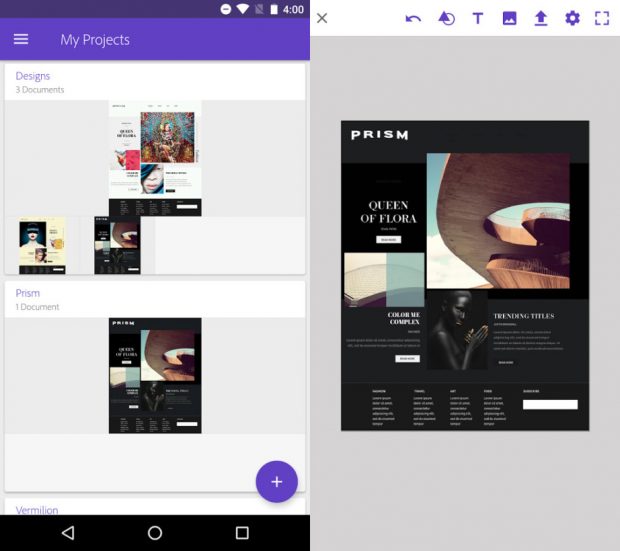The width and height of the screenshot is (620, 551).
Task: Click the white button under COLOR ME COMPLEX
Action: [407, 358]
